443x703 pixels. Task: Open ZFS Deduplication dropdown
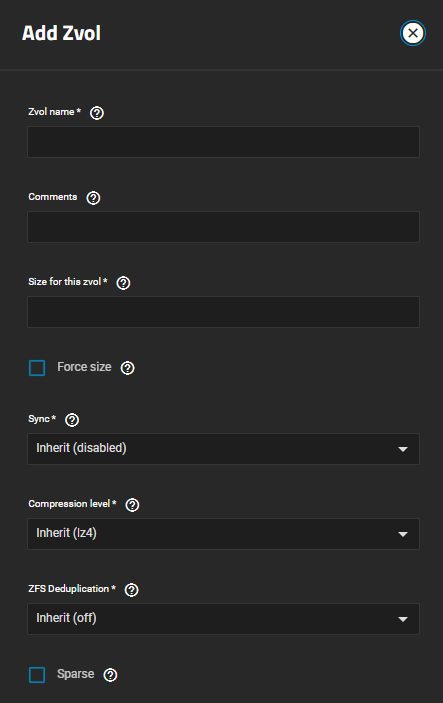coord(223,619)
